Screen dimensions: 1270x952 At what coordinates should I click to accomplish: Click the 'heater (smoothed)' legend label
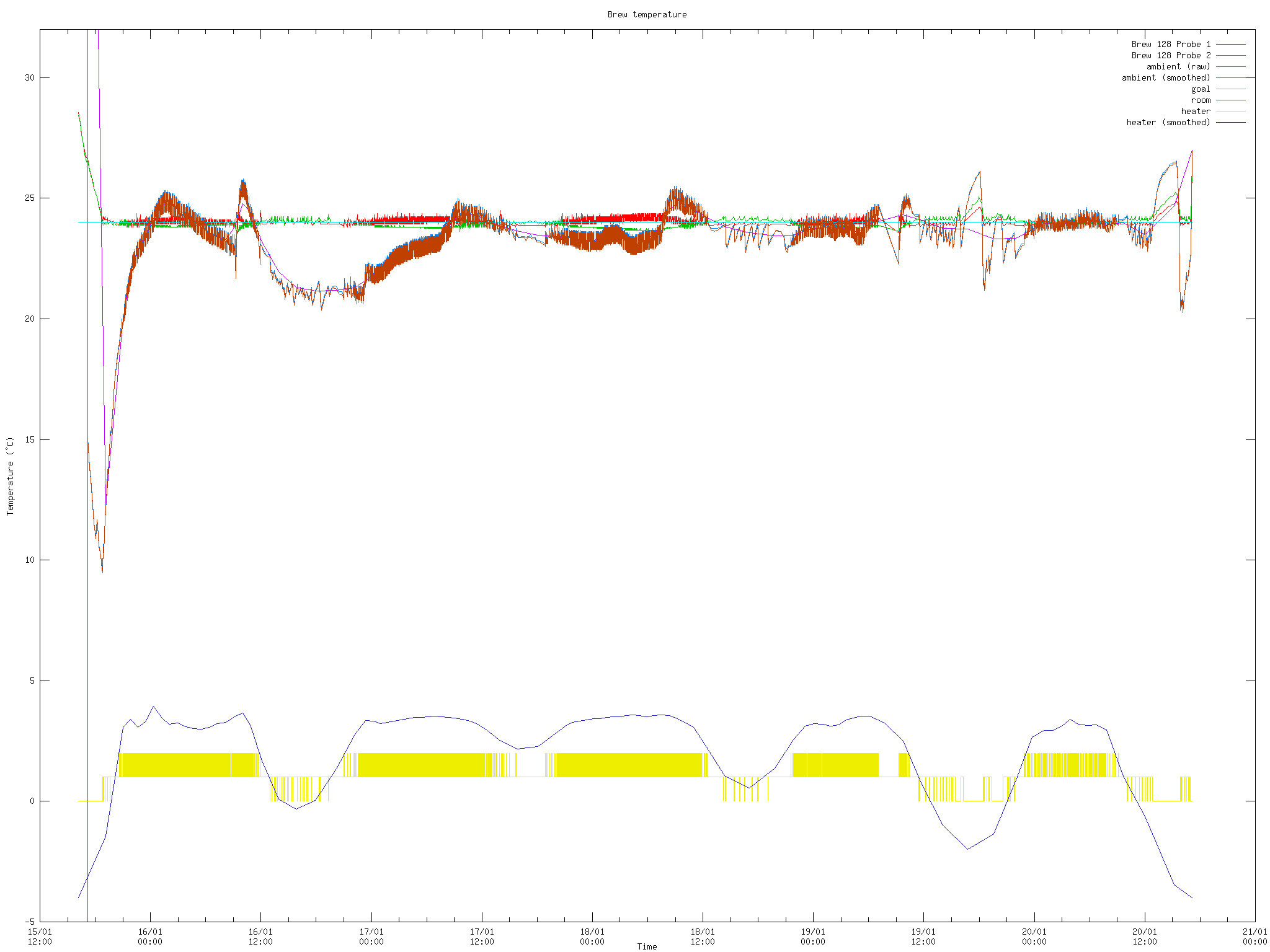point(1168,122)
